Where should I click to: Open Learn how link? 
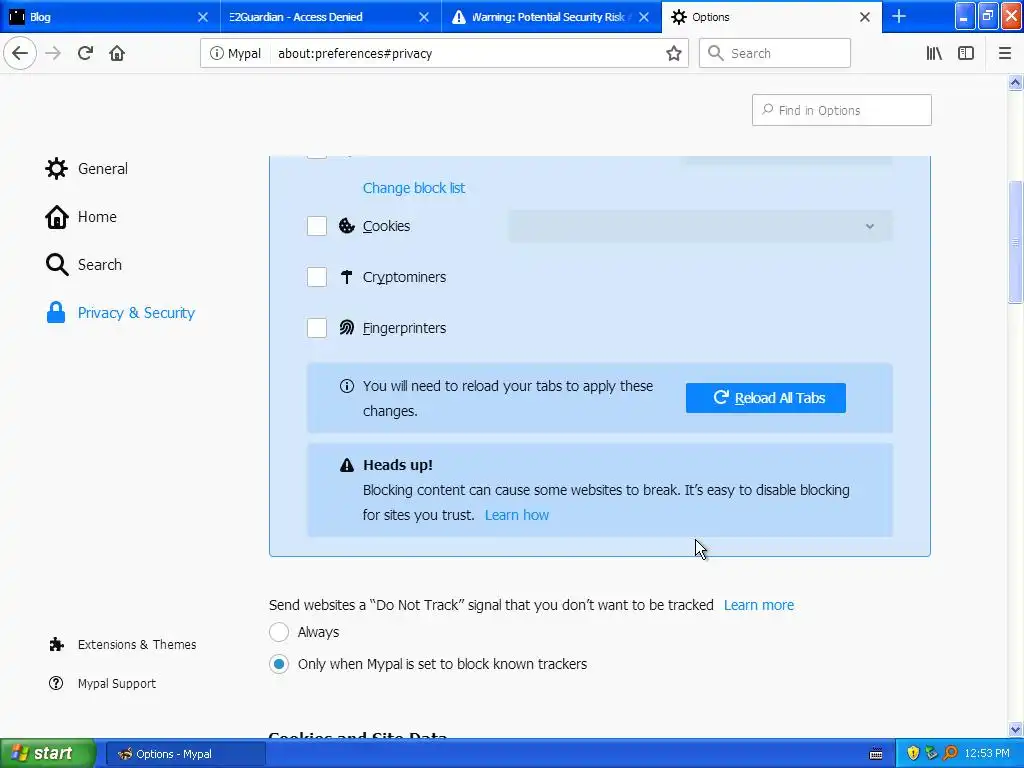pyautogui.click(x=517, y=515)
